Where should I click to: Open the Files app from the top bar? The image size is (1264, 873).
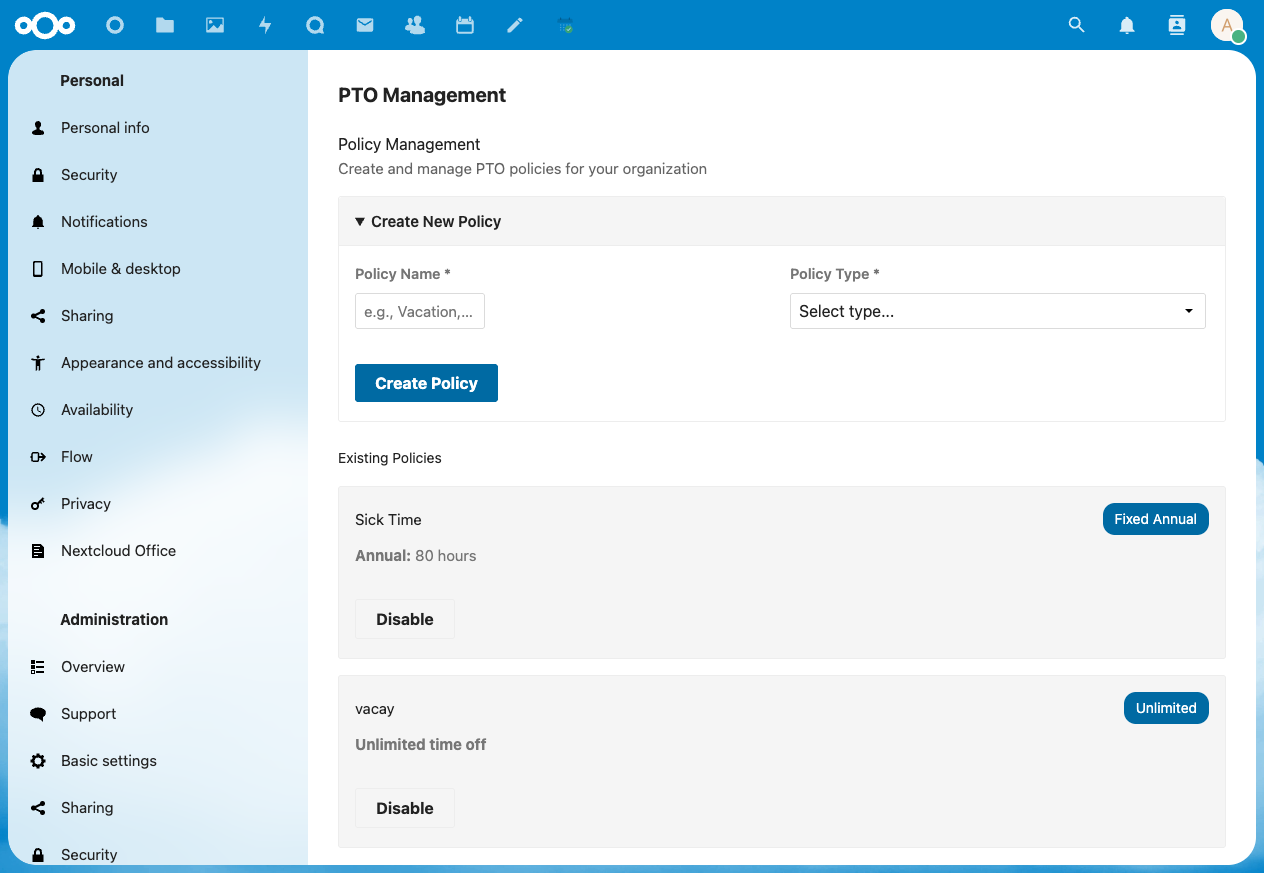tap(165, 25)
